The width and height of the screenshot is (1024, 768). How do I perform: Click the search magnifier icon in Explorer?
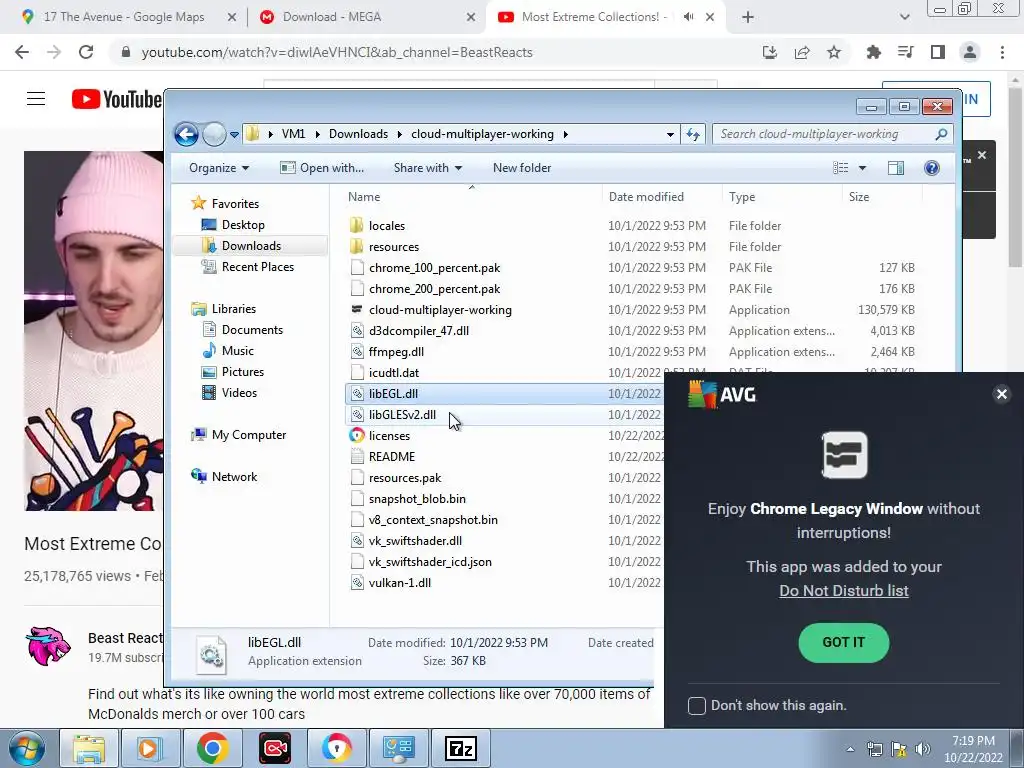(x=941, y=134)
